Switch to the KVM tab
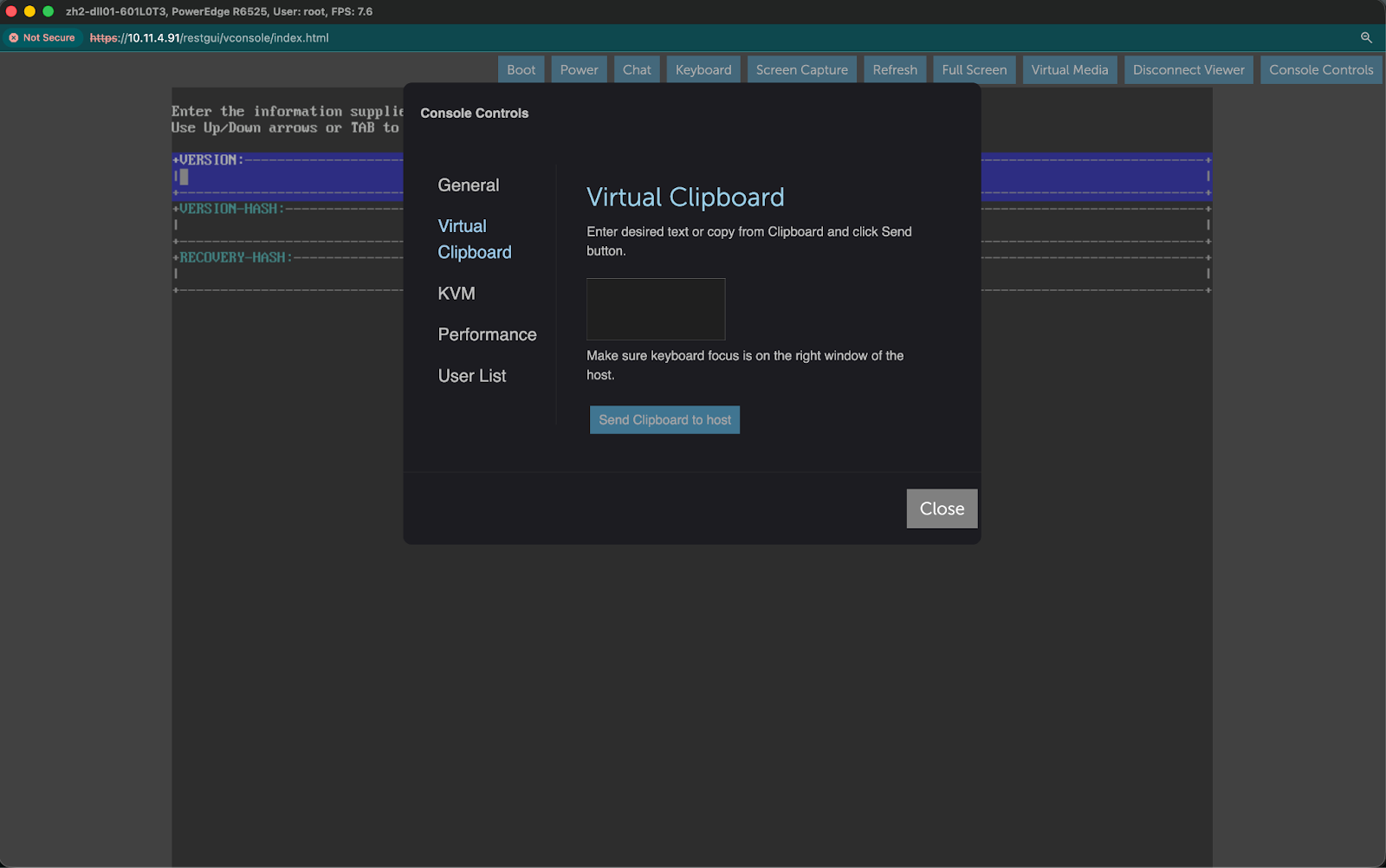Screen dimensions: 1386x868 tap(457, 294)
